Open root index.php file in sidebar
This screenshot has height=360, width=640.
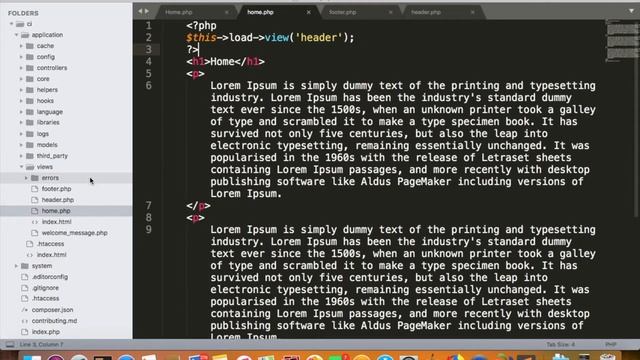coord(46,332)
